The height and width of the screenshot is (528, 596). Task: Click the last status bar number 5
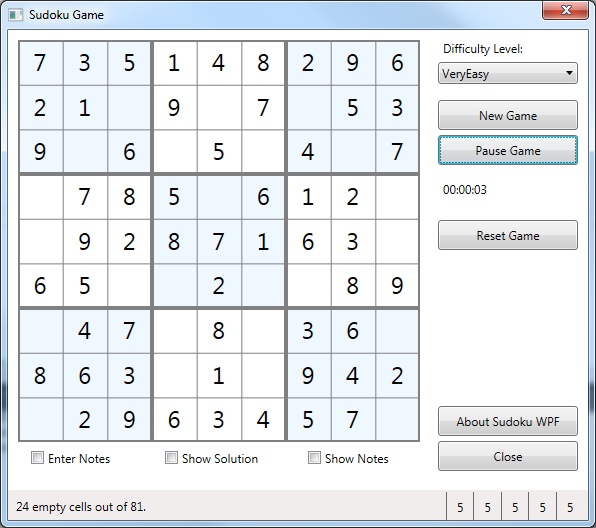click(x=570, y=507)
